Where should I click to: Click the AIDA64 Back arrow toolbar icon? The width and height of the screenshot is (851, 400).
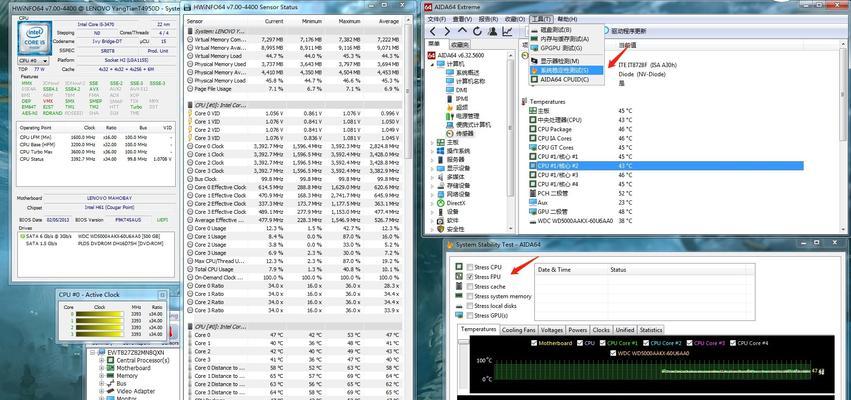[433, 31]
